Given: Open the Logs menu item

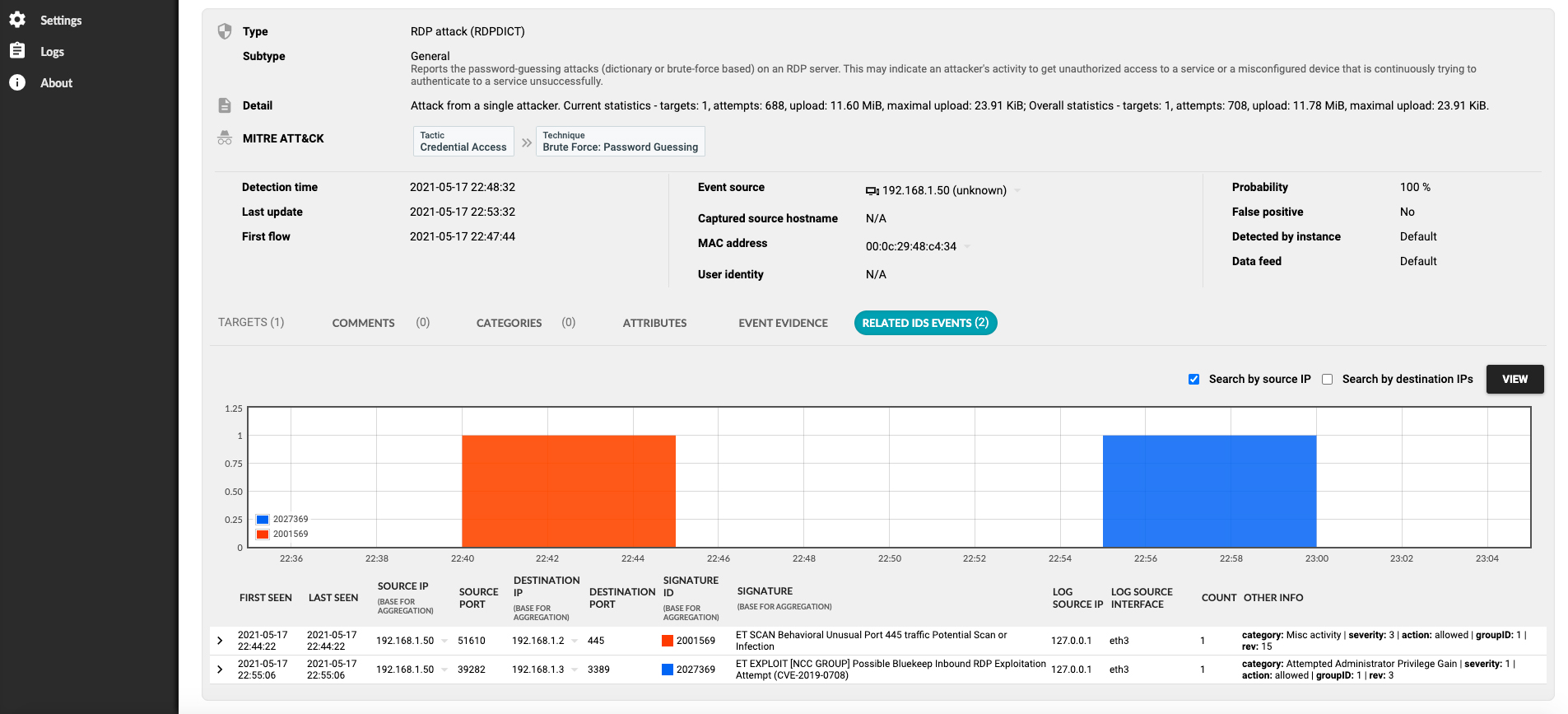Looking at the screenshot, I should tap(52, 52).
